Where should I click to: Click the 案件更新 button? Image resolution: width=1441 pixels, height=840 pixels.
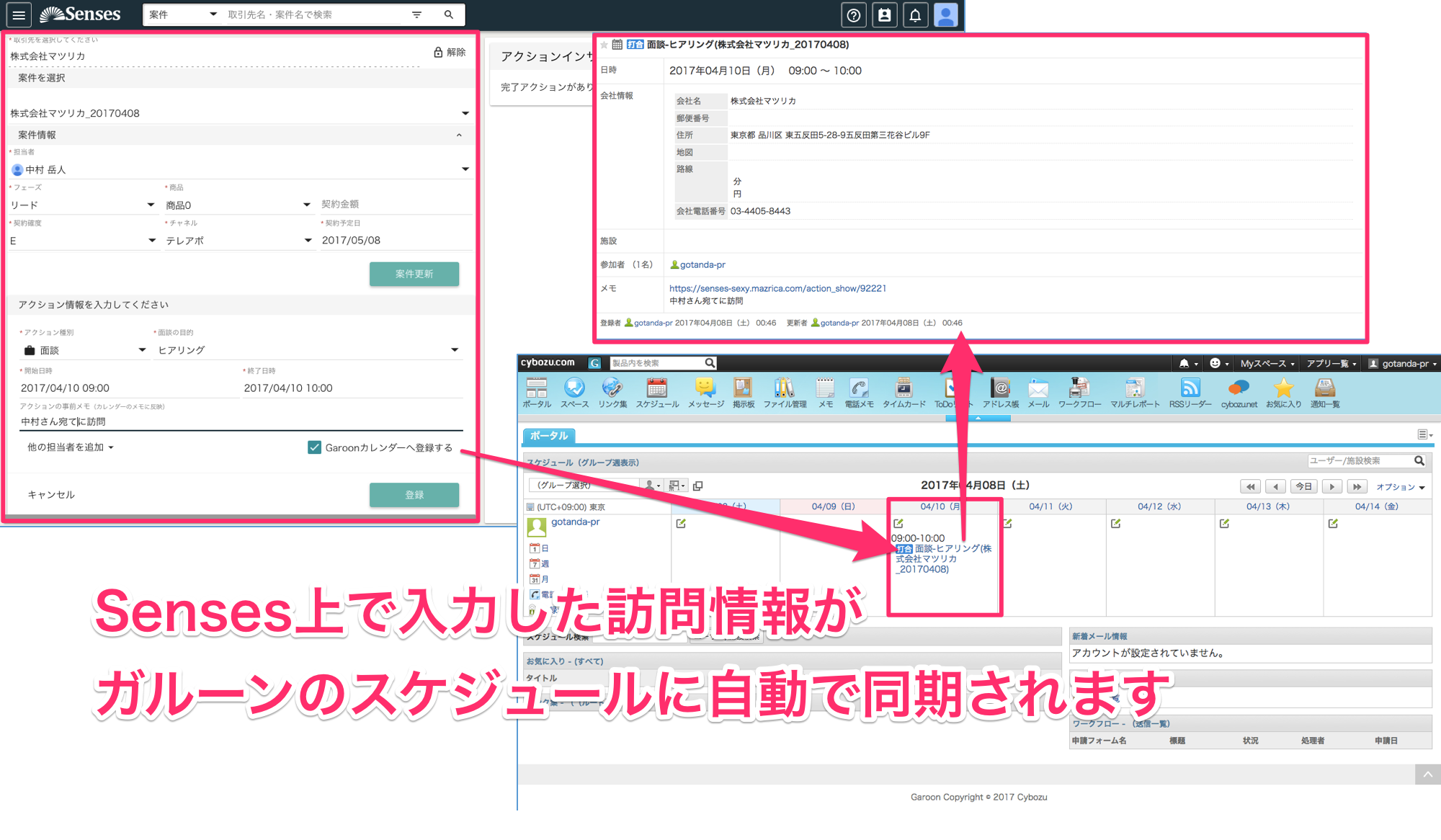coord(414,274)
